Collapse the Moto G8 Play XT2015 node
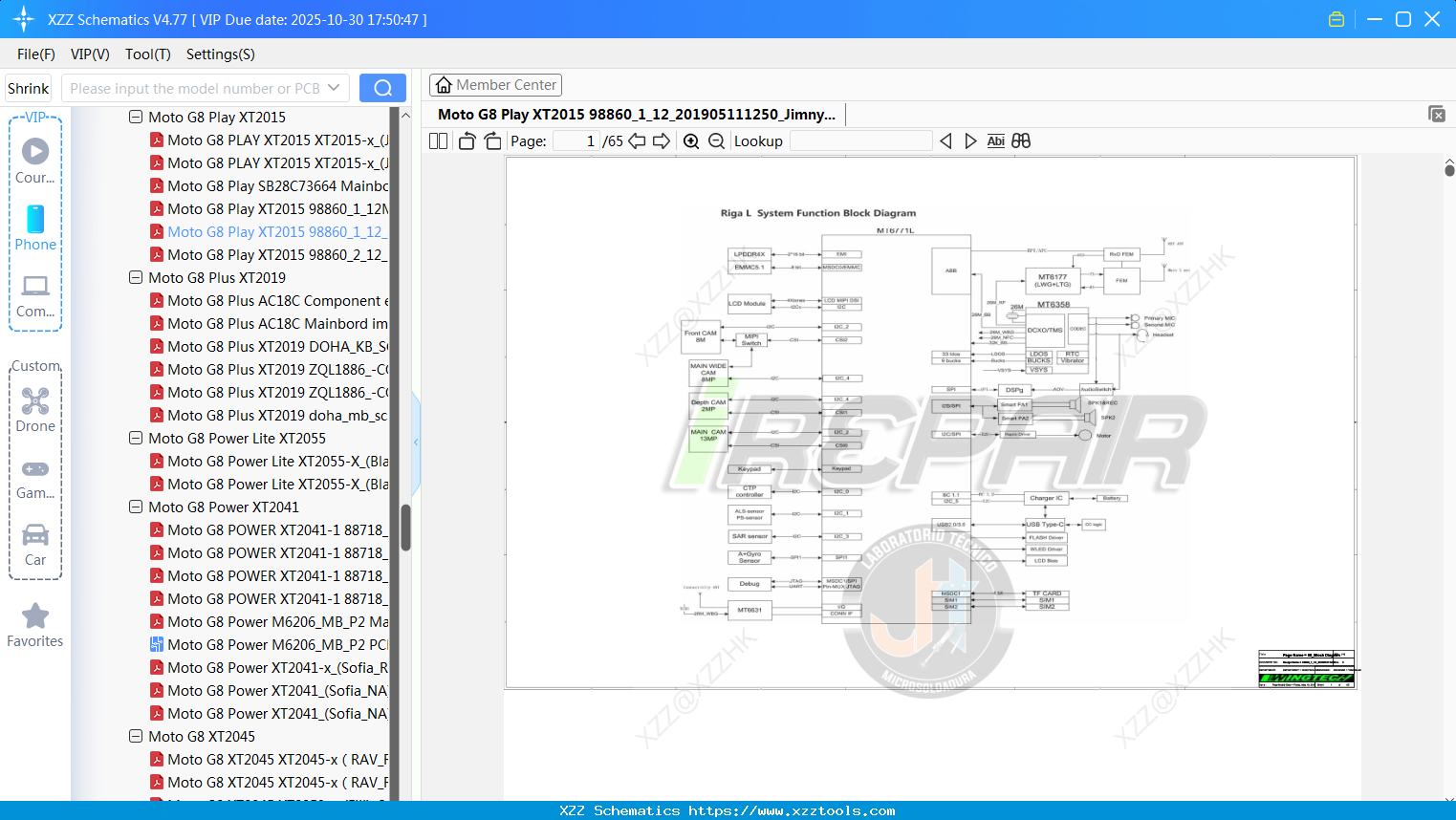The image size is (1456, 820). coord(136,117)
